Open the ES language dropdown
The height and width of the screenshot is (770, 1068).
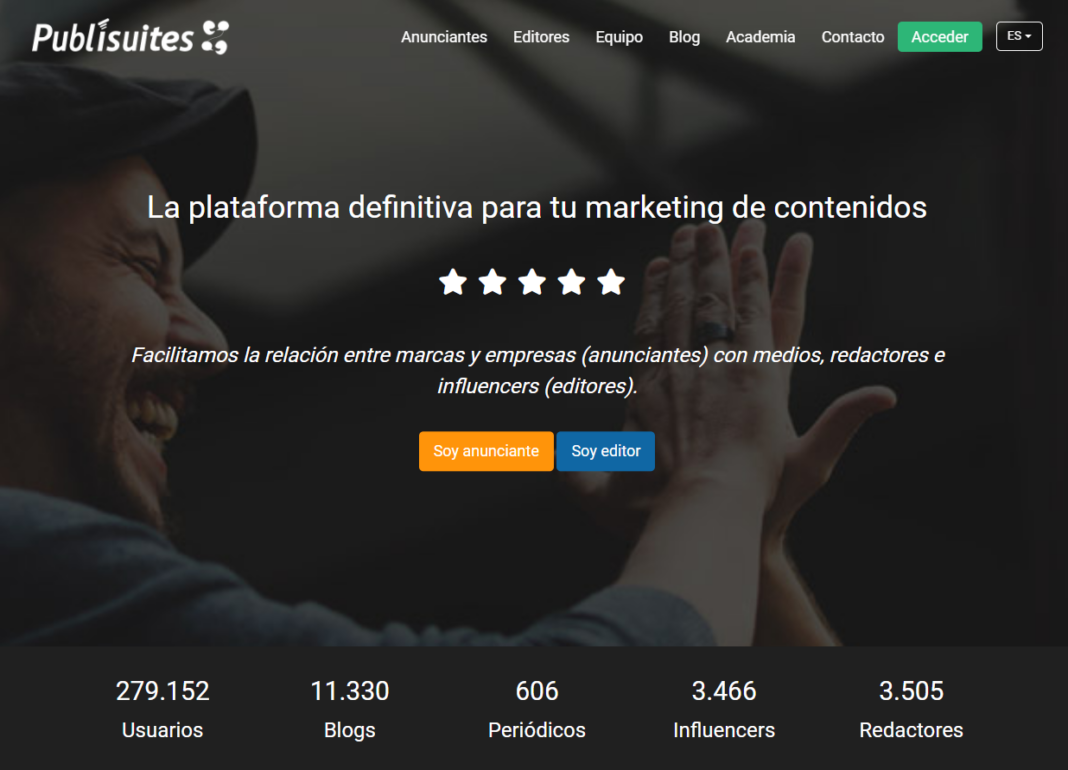click(x=1019, y=36)
